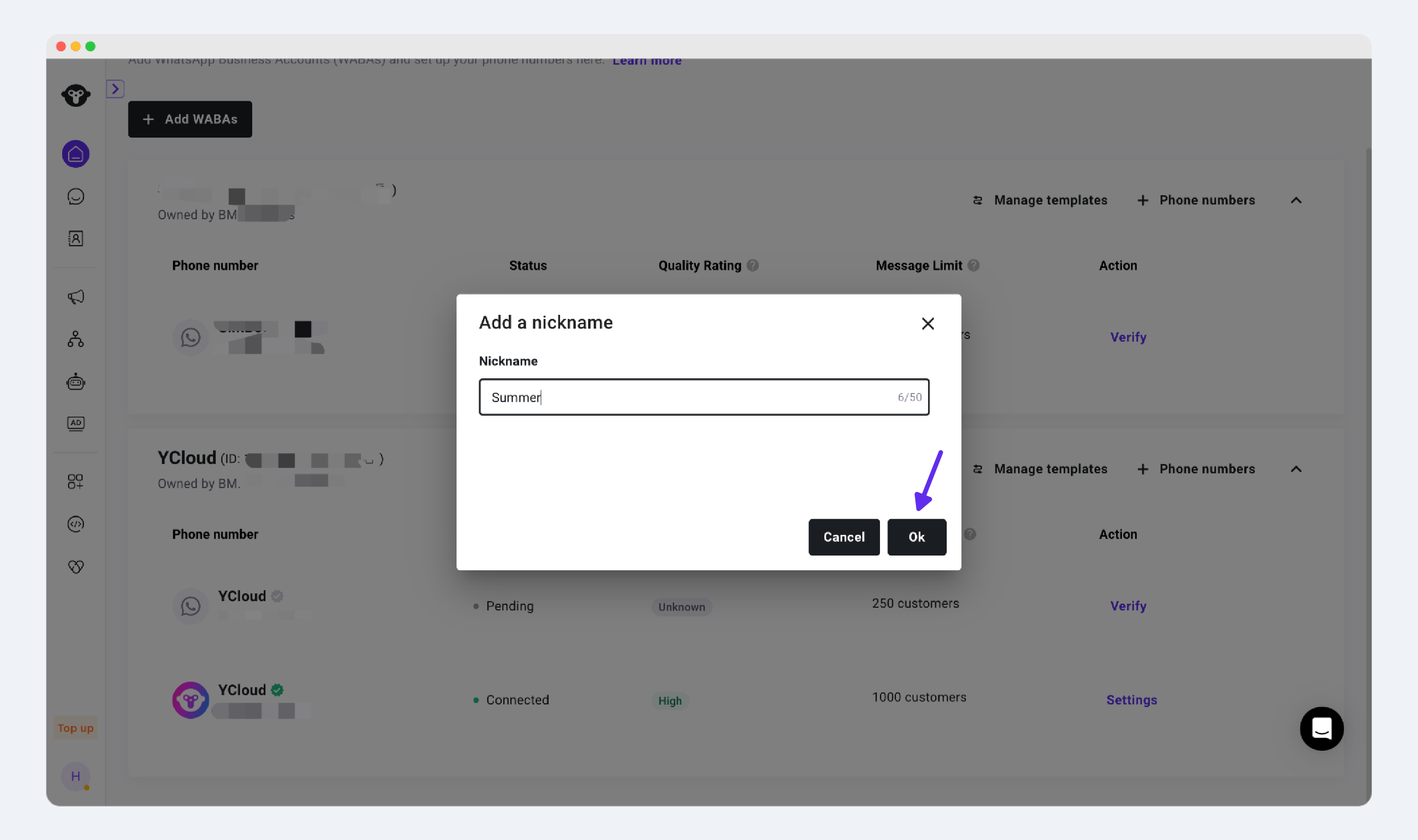The width and height of the screenshot is (1418, 840).
Task: Open the inbox chat bubble sidebar icon
Action: coord(75,197)
